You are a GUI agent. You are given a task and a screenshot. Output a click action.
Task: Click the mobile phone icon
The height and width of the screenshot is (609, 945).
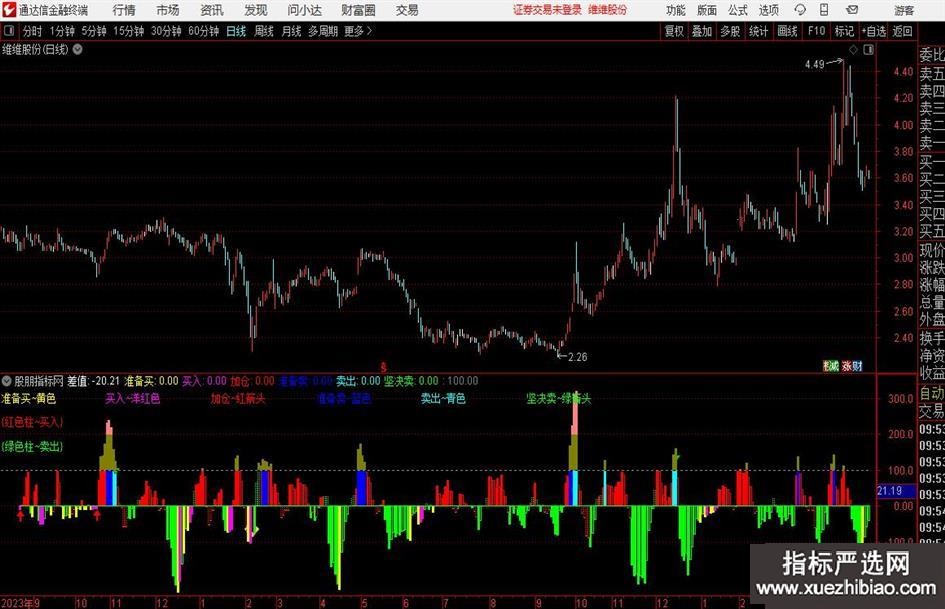(824, 10)
